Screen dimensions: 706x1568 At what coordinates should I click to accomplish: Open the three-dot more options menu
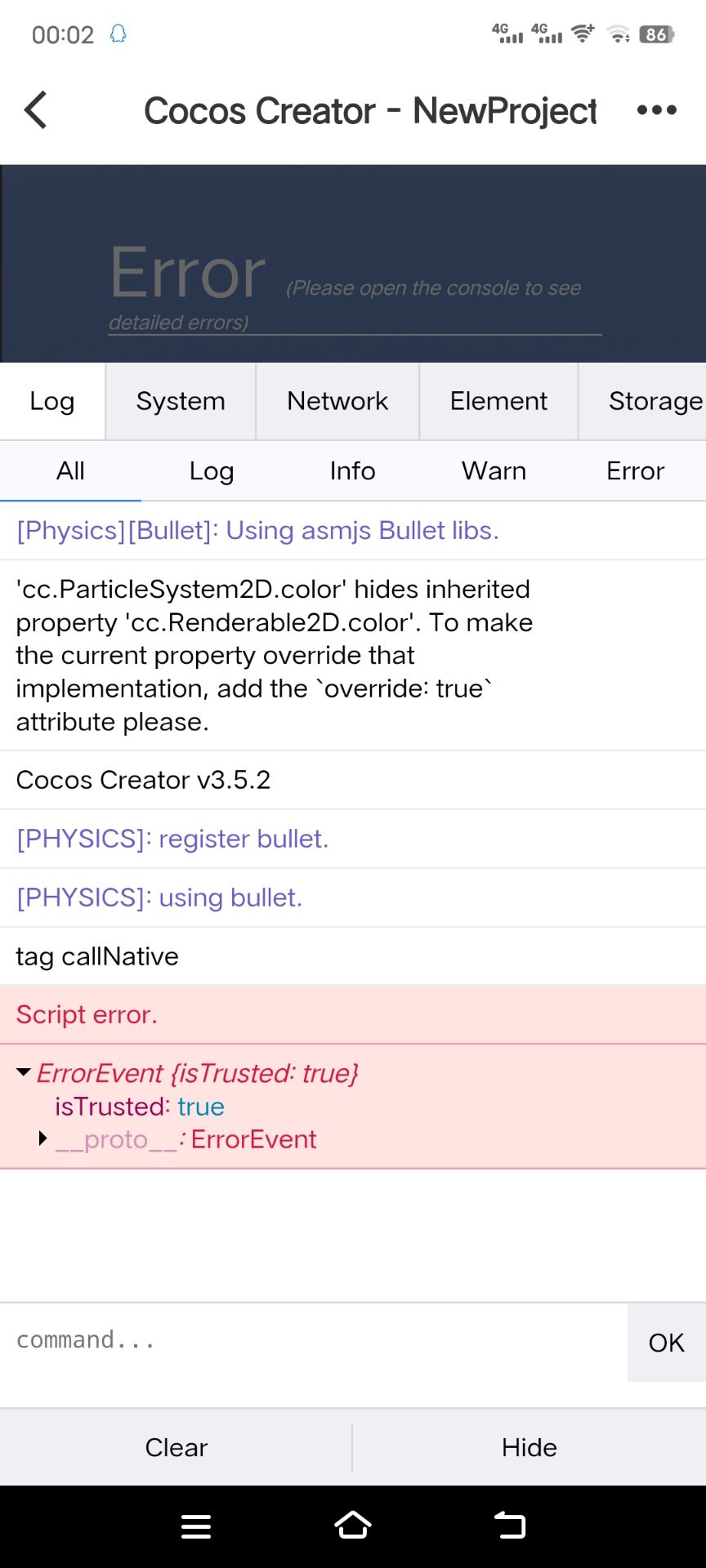[656, 110]
